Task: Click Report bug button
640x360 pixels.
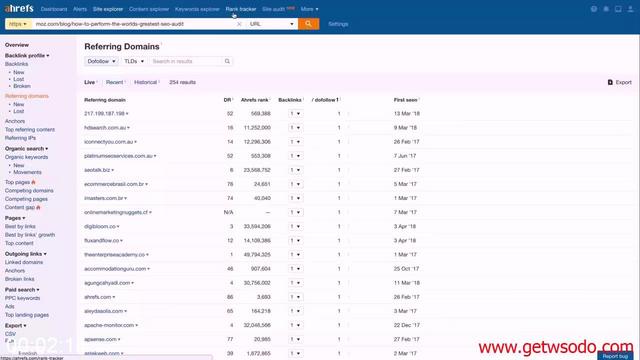Action: 615,356
